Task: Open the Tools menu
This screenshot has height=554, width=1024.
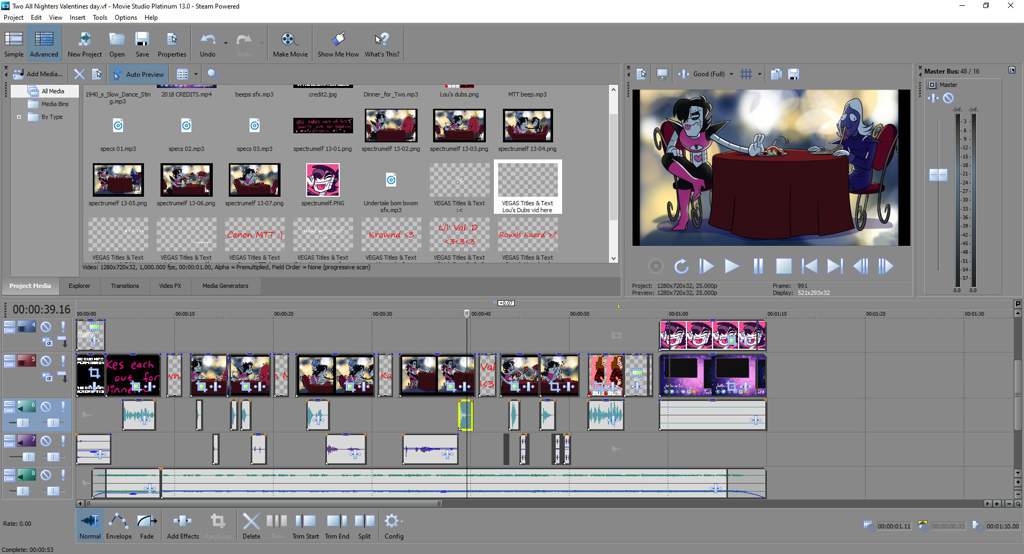Action: click(x=100, y=18)
